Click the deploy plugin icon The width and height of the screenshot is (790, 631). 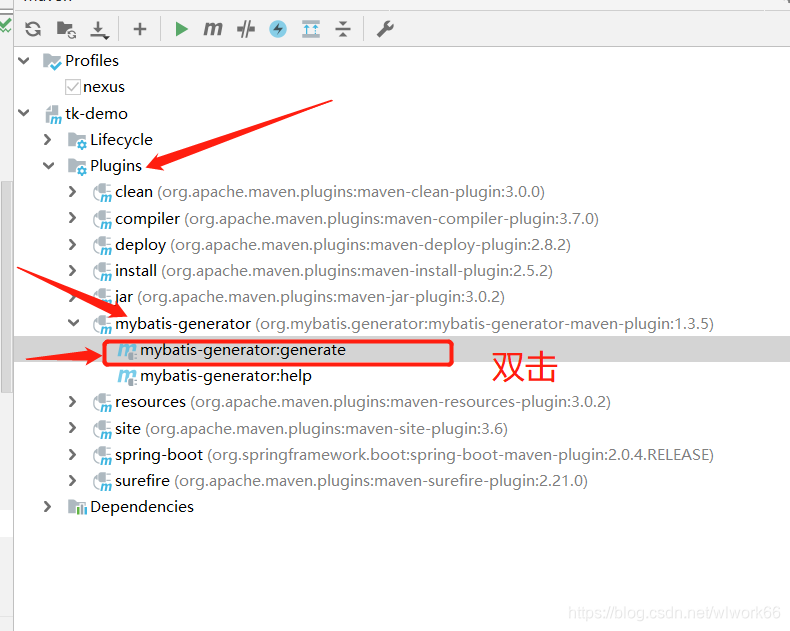click(x=102, y=245)
